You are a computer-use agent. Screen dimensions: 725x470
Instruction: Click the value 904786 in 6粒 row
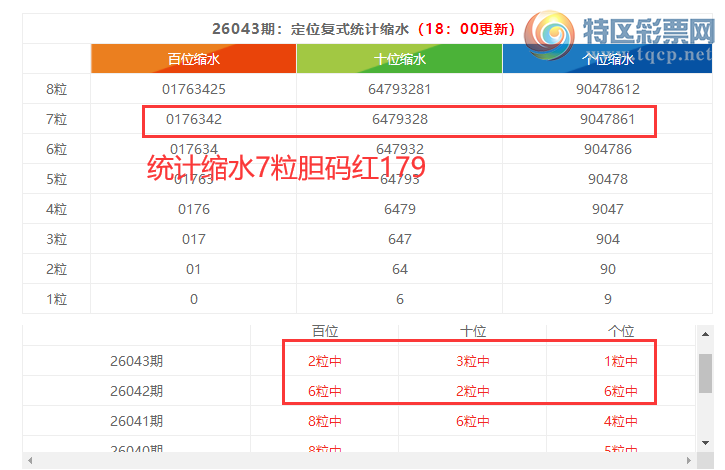(608, 149)
